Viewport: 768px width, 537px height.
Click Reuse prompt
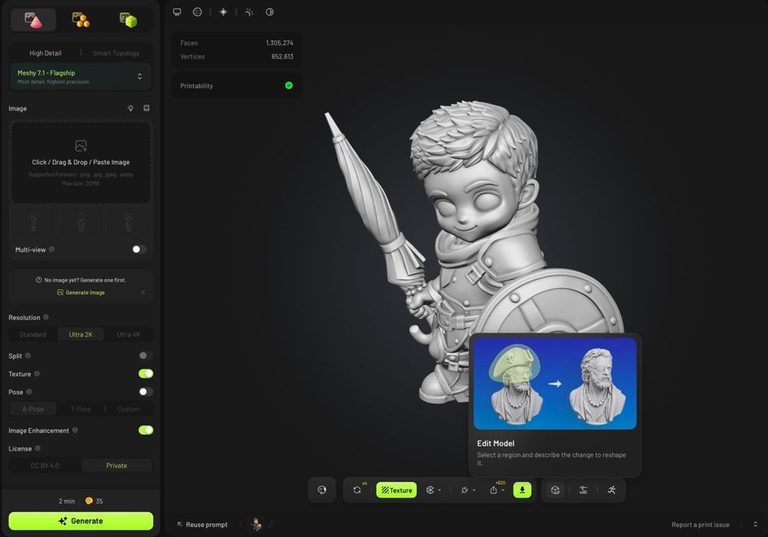click(x=202, y=524)
